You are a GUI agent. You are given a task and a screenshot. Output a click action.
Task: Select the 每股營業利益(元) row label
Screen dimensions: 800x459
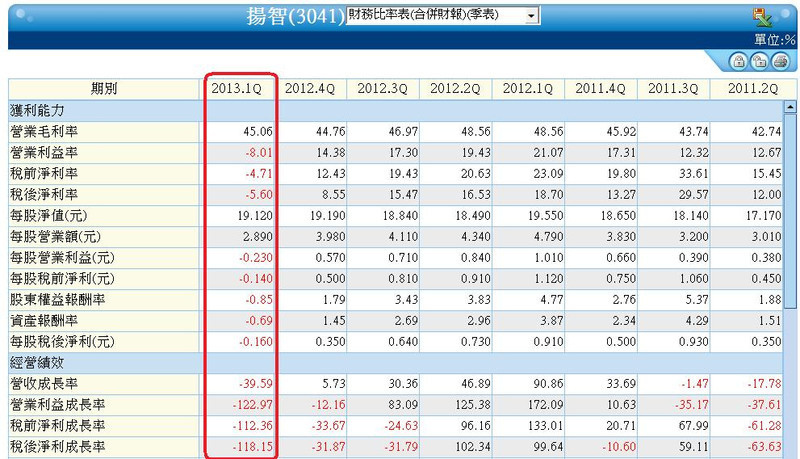(62, 258)
